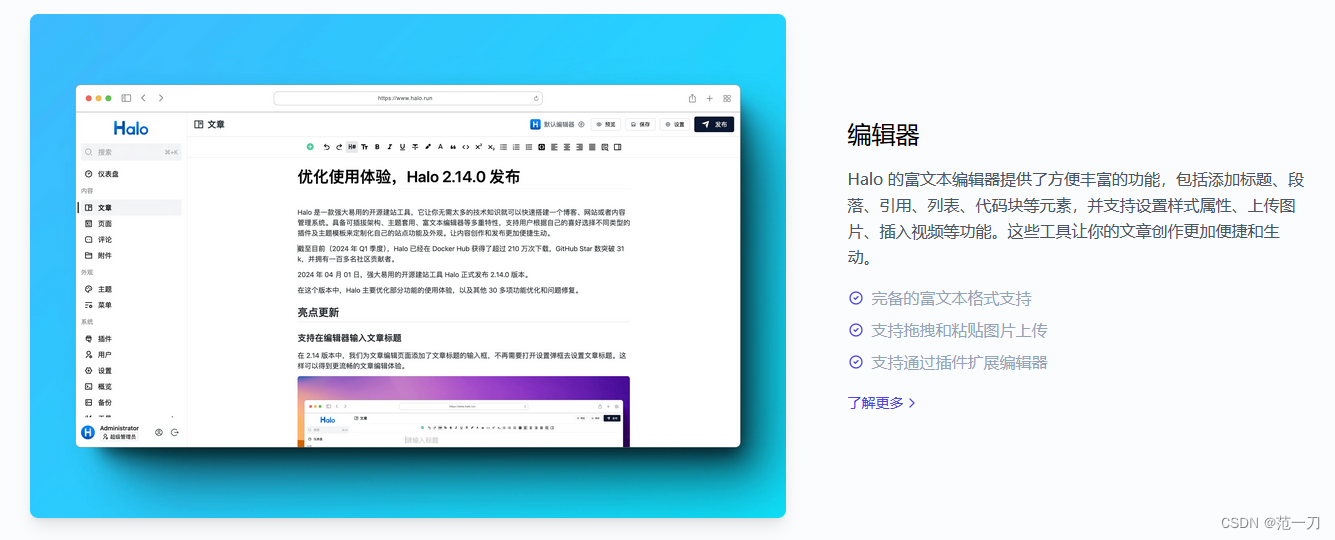Undo the last editor action
Screen dimensions: 1335x540
pyautogui.click(x=326, y=147)
